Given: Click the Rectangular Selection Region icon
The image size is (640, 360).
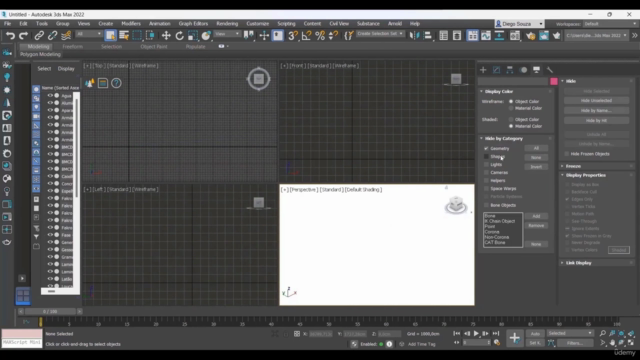Looking at the screenshot, I should click(x=137, y=36).
